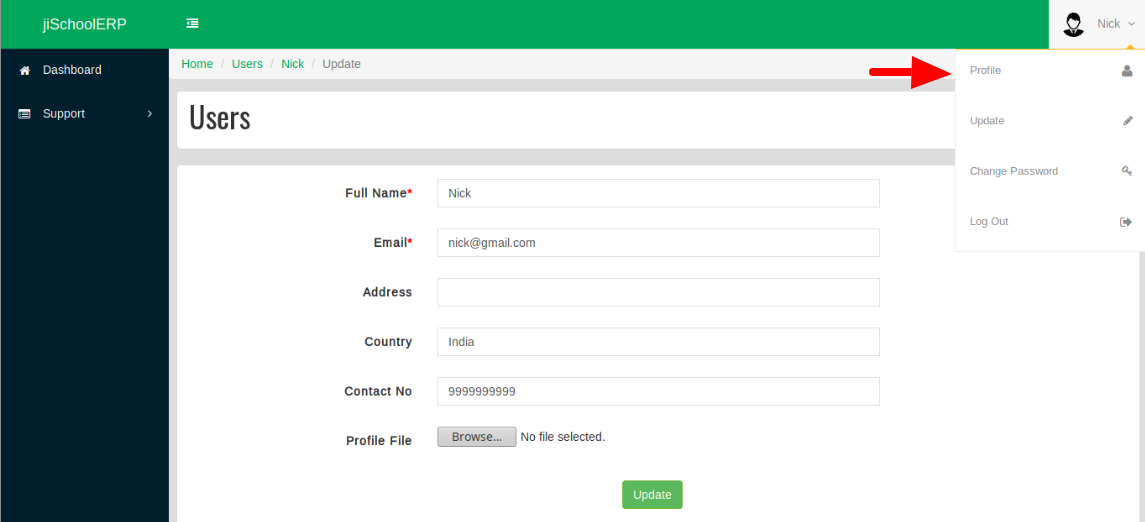Click the Log Out exit icon
Image resolution: width=1145 pixels, height=522 pixels.
(1126, 221)
